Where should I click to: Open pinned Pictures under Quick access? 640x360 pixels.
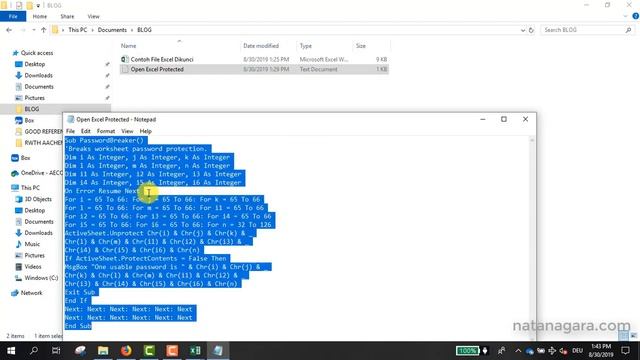tap(35, 98)
